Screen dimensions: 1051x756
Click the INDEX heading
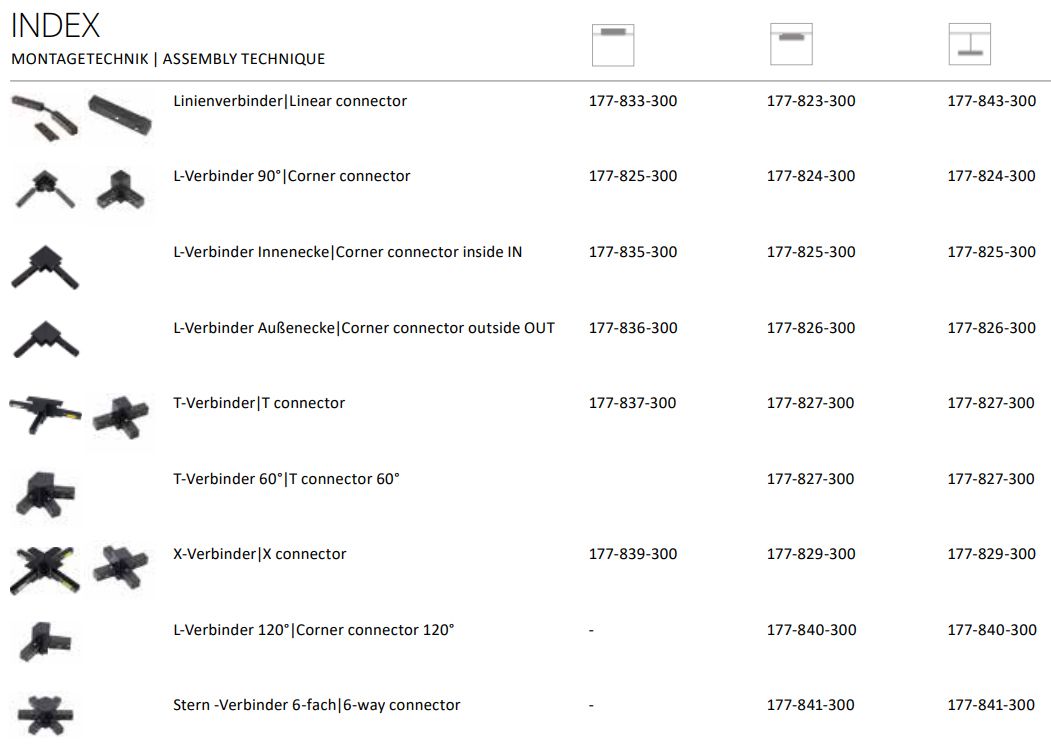55,26
